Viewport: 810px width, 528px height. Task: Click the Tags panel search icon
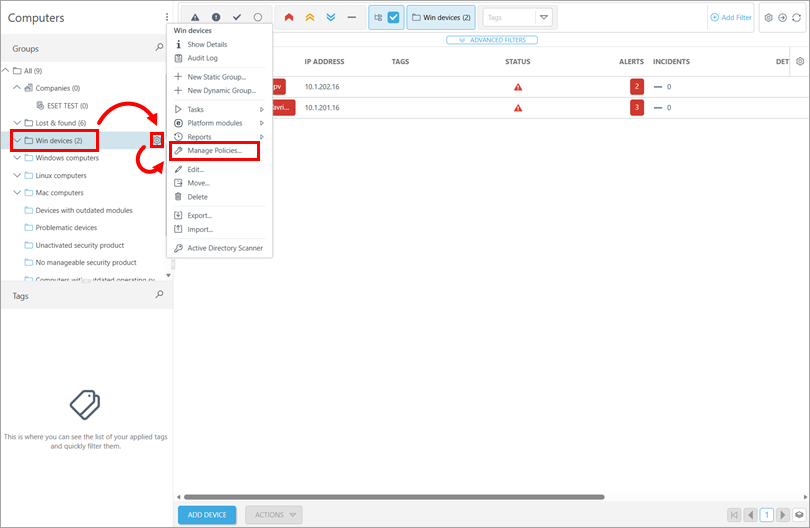tap(159, 296)
